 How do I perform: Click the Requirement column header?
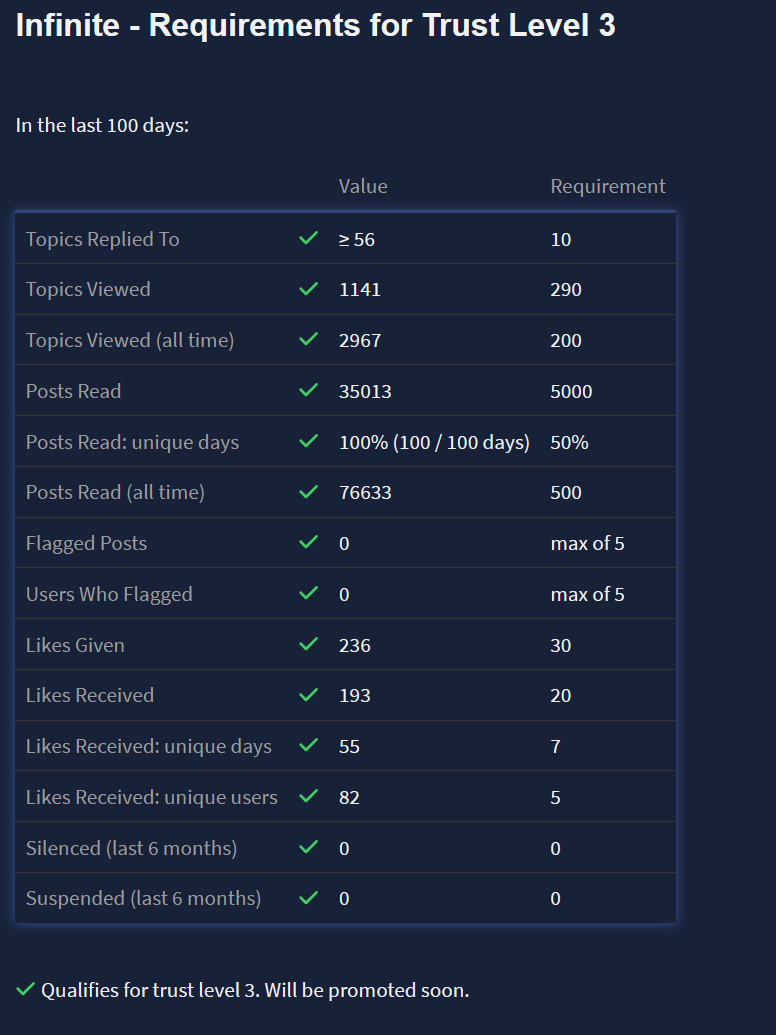coord(608,186)
